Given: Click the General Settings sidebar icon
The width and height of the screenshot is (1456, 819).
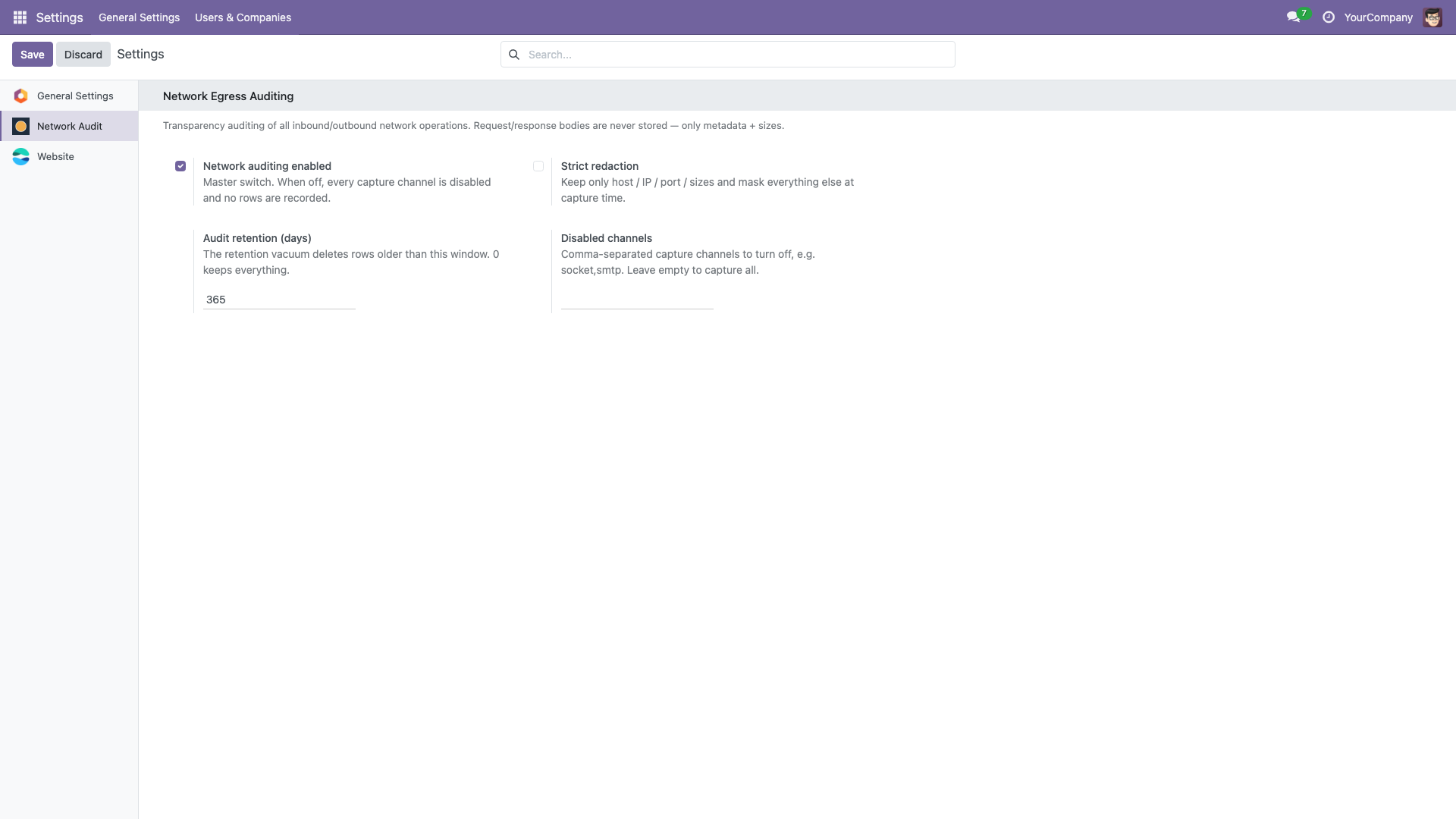Looking at the screenshot, I should coord(21,96).
